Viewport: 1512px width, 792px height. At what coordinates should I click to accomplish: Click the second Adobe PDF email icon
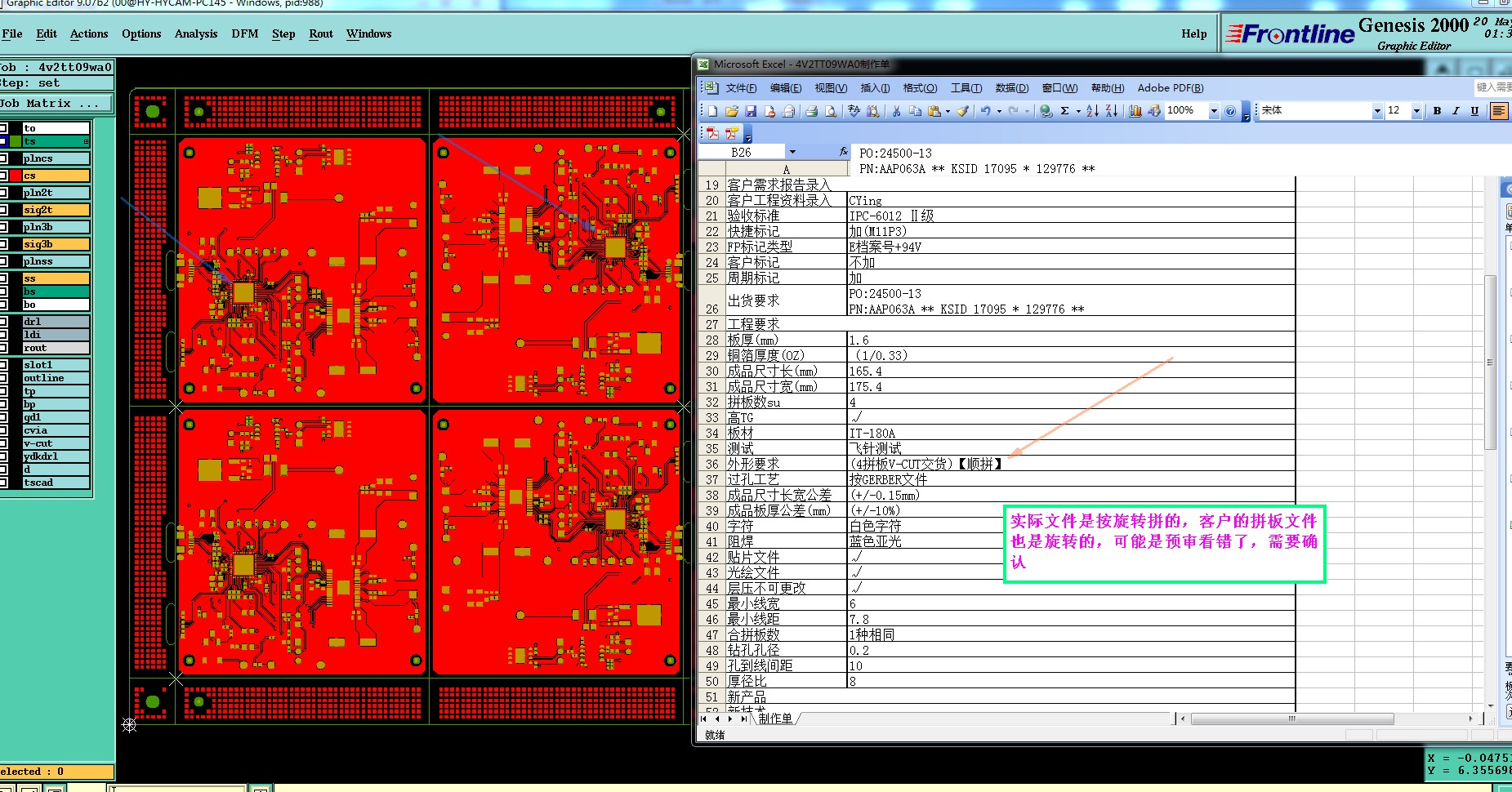click(731, 133)
